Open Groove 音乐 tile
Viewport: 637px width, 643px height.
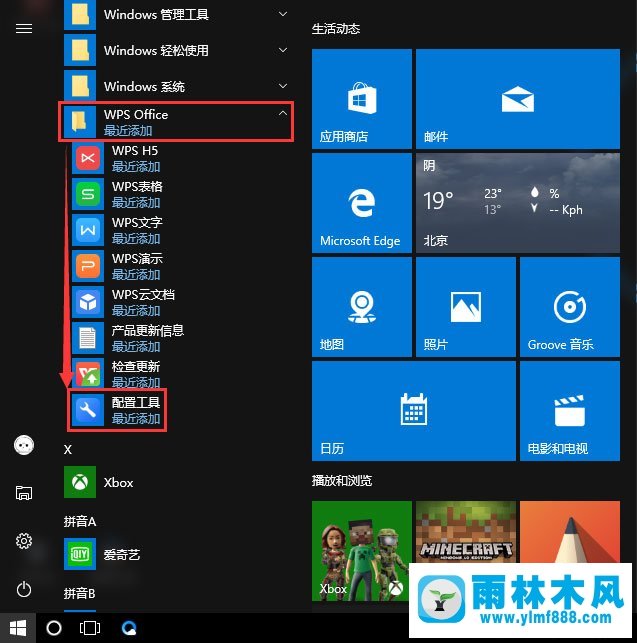coord(570,307)
